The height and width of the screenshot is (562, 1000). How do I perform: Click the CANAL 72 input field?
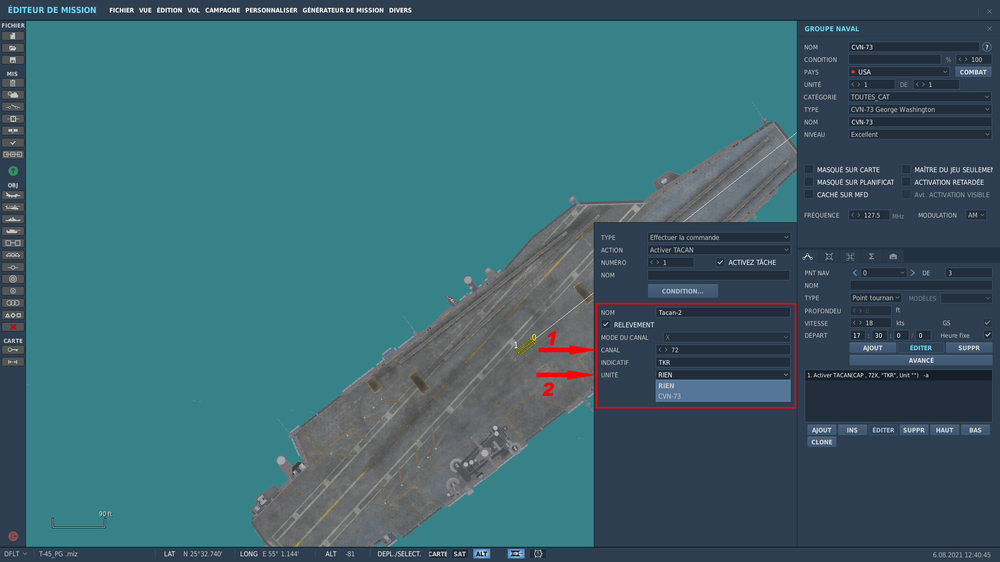click(x=723, y=350)
